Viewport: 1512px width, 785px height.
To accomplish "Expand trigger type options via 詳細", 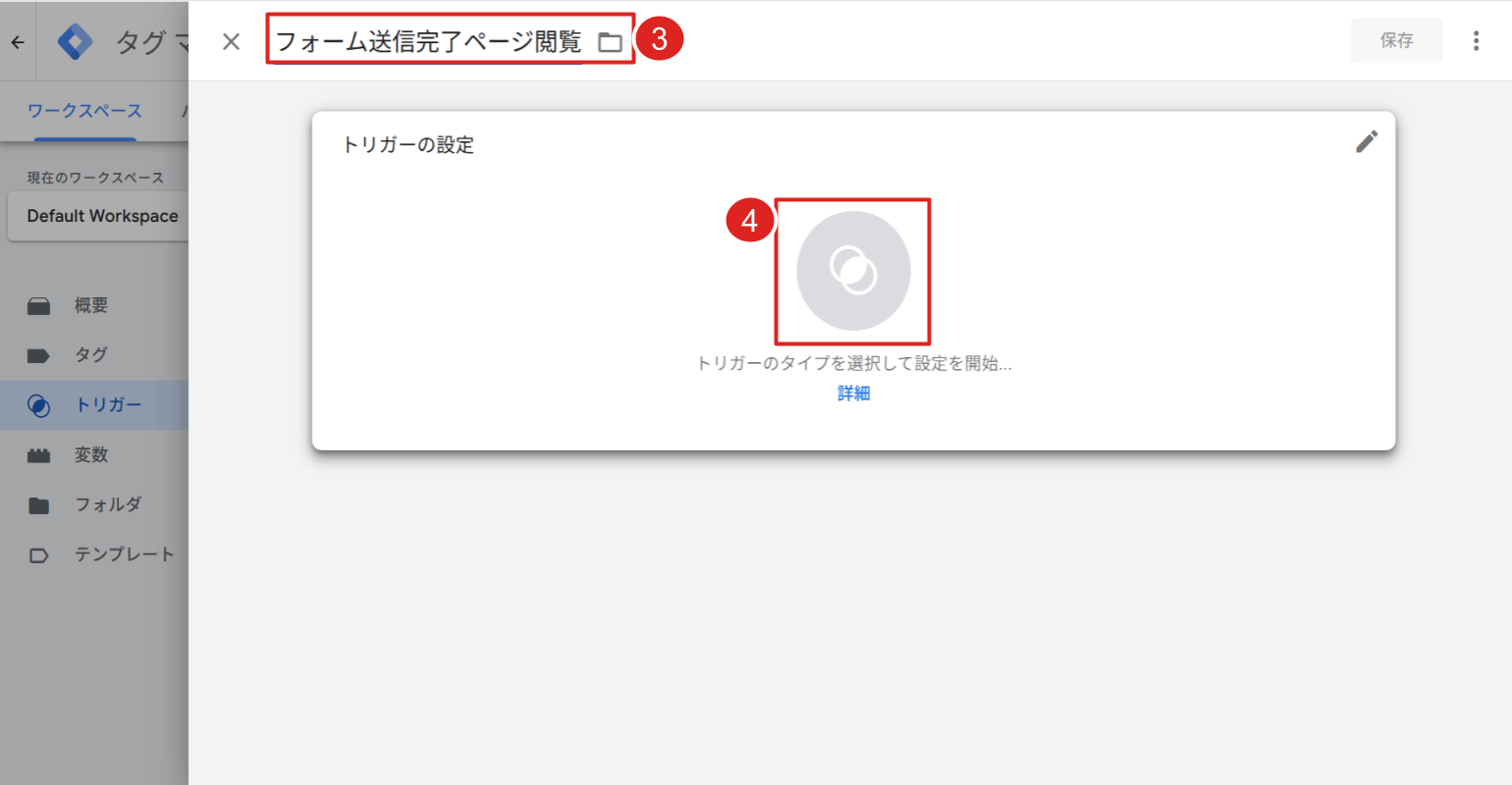I will coord(852,392).
